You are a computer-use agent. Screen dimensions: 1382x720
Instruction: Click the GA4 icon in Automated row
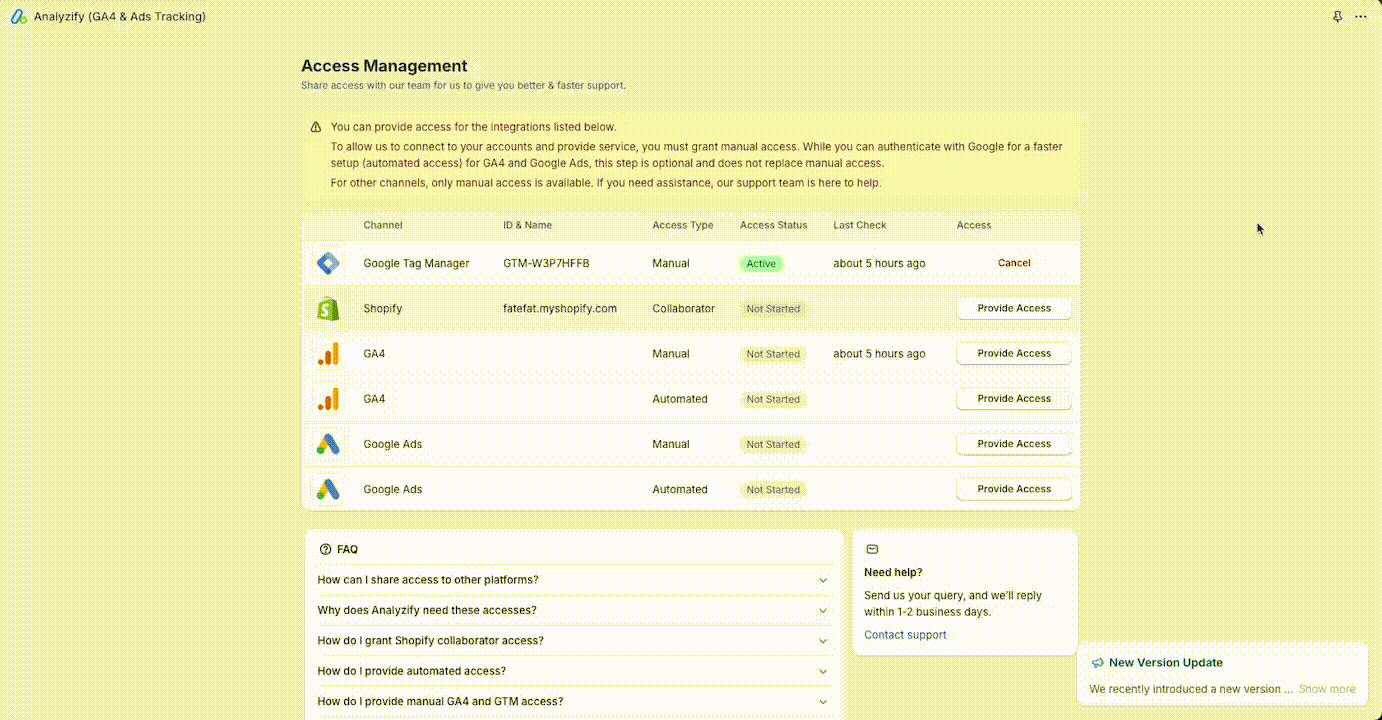[328, 399]
